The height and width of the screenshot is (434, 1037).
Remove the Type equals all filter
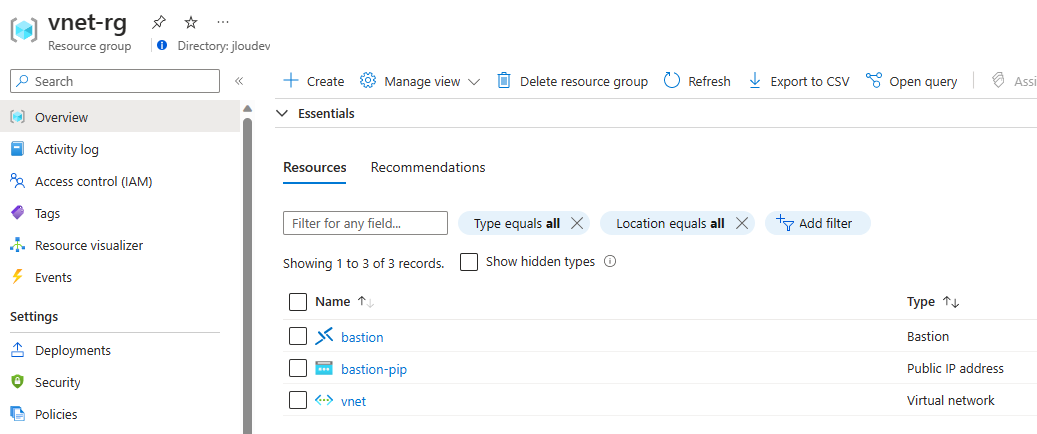[577, 224]
